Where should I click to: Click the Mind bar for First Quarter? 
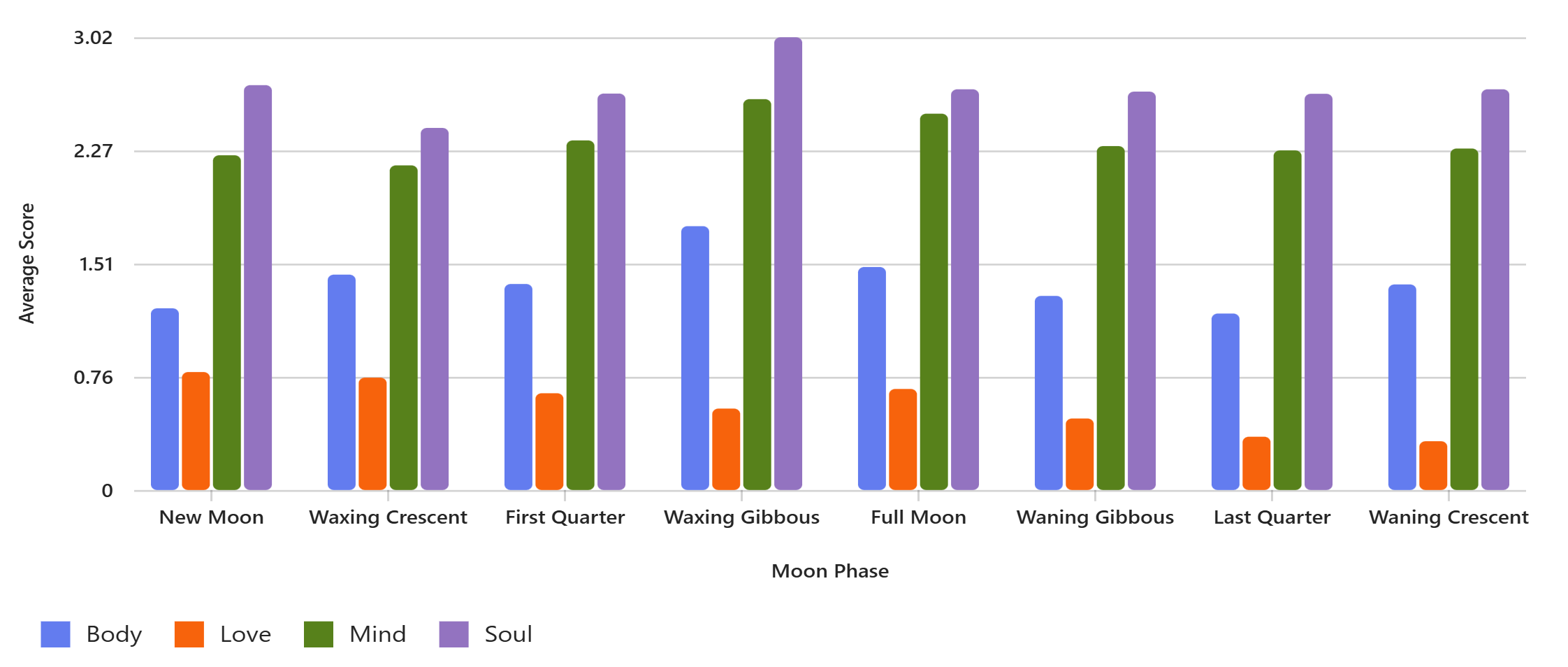click(580, 315)
